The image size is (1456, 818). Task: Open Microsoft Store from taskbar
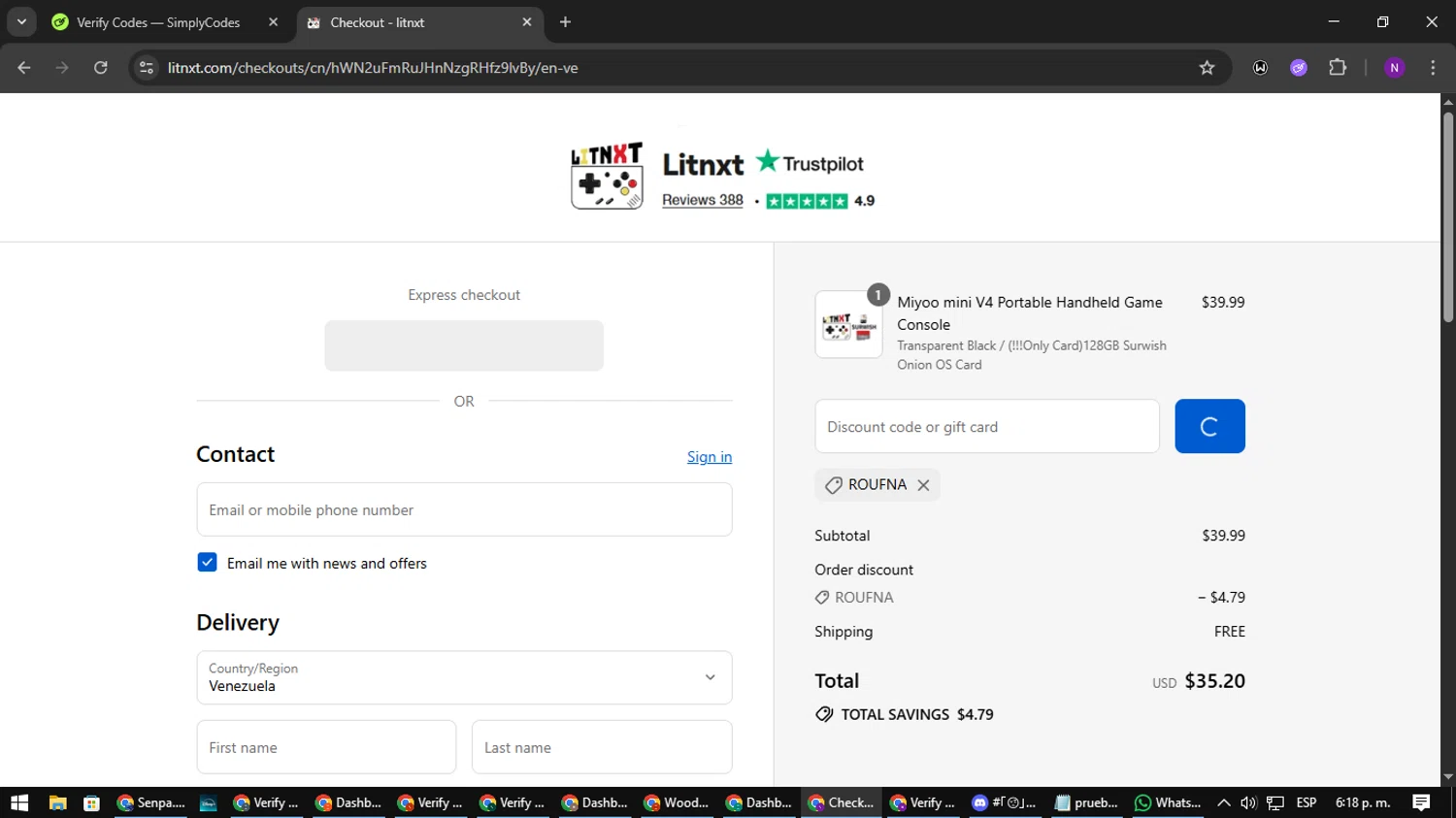92,802
